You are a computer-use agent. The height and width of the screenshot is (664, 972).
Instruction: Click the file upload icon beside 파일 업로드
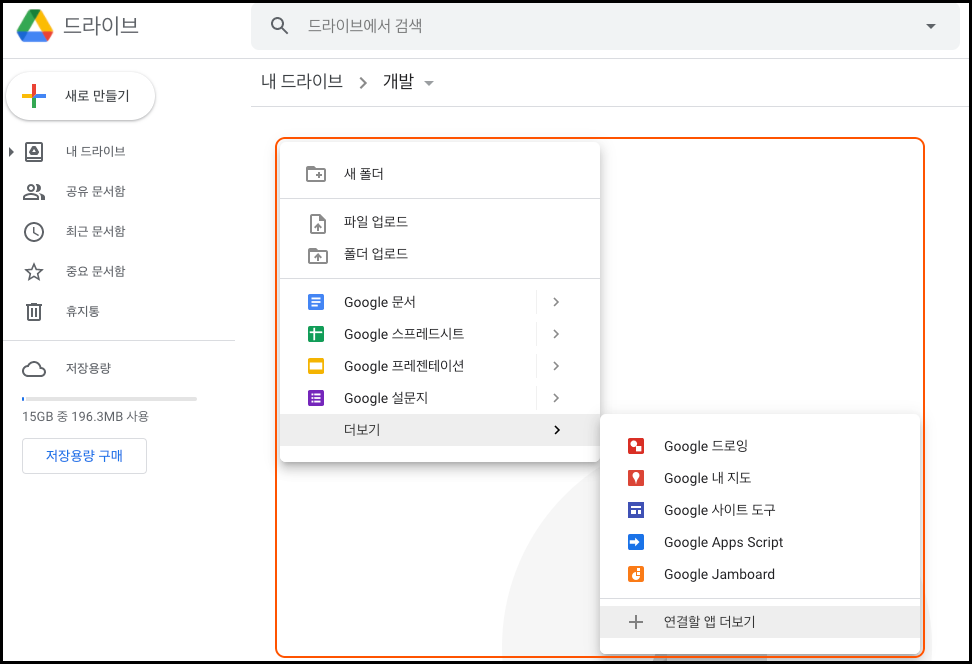coord(317,223)
